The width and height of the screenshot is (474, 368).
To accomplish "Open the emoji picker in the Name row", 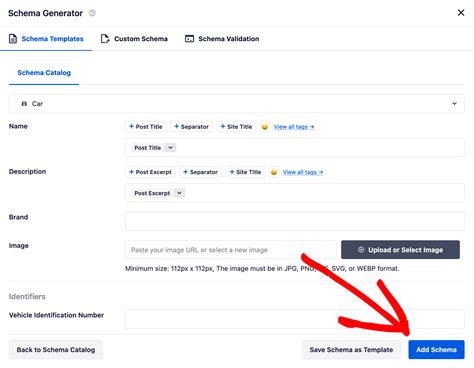I will (265, 127).
